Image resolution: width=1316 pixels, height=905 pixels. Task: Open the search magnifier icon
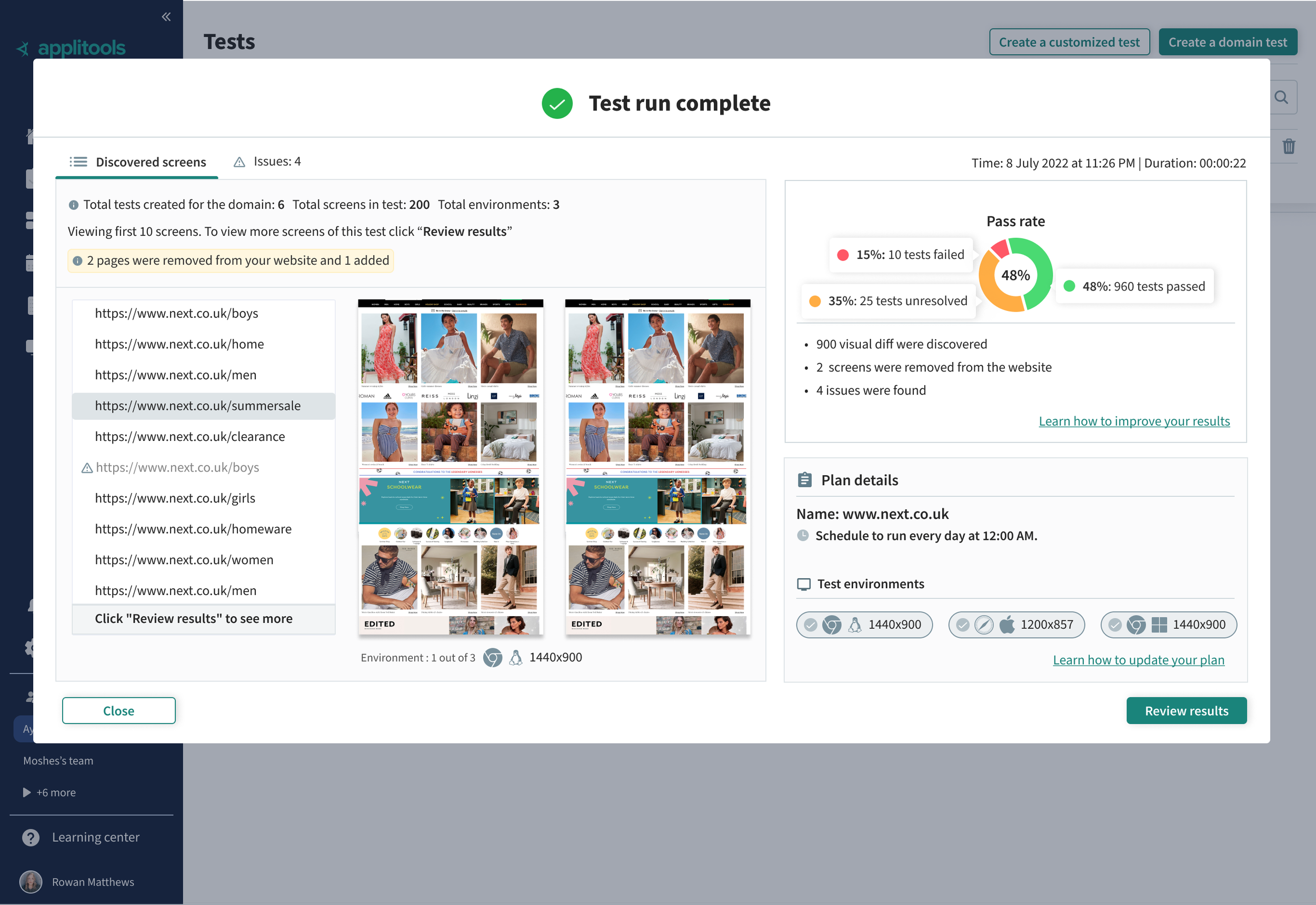[x=1281, y=97]
